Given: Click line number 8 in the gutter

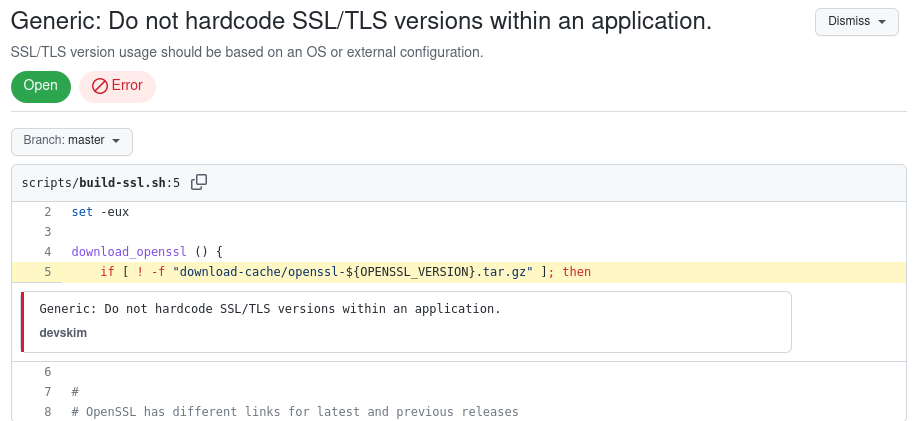Looking at the screenshot, I should [48, 412].
